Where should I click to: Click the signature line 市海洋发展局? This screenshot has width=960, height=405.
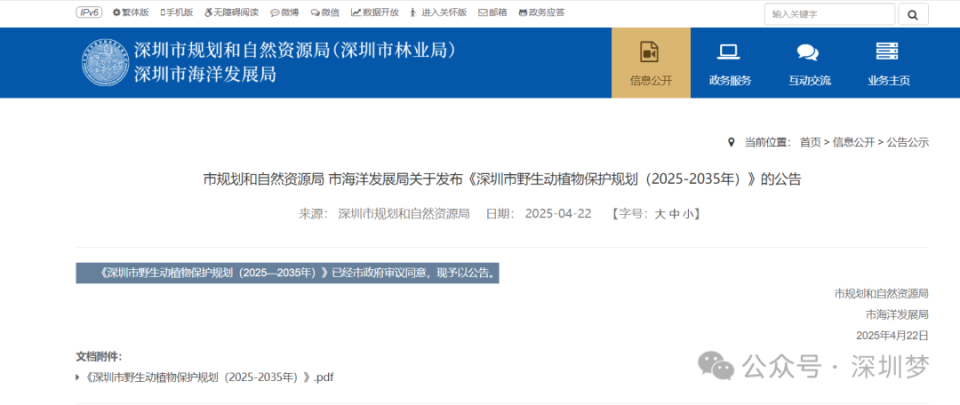897,314
